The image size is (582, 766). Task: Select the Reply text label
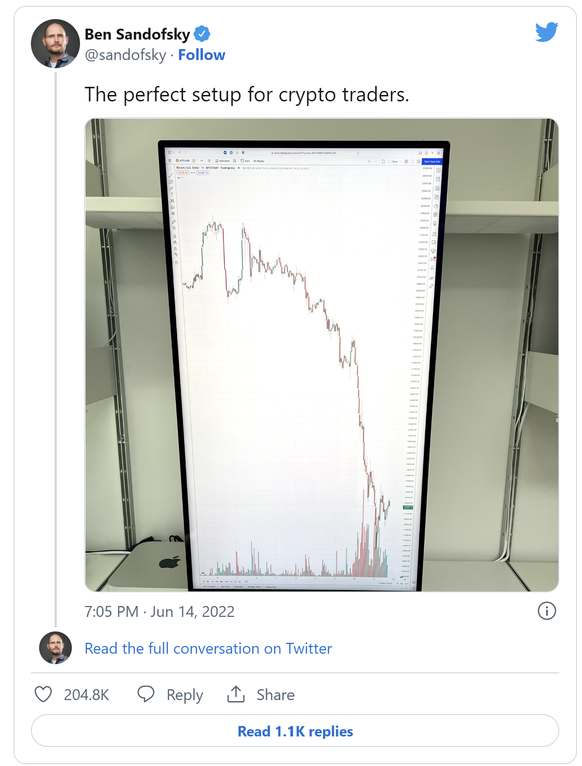pyautogui.click(x=185, y=695)
